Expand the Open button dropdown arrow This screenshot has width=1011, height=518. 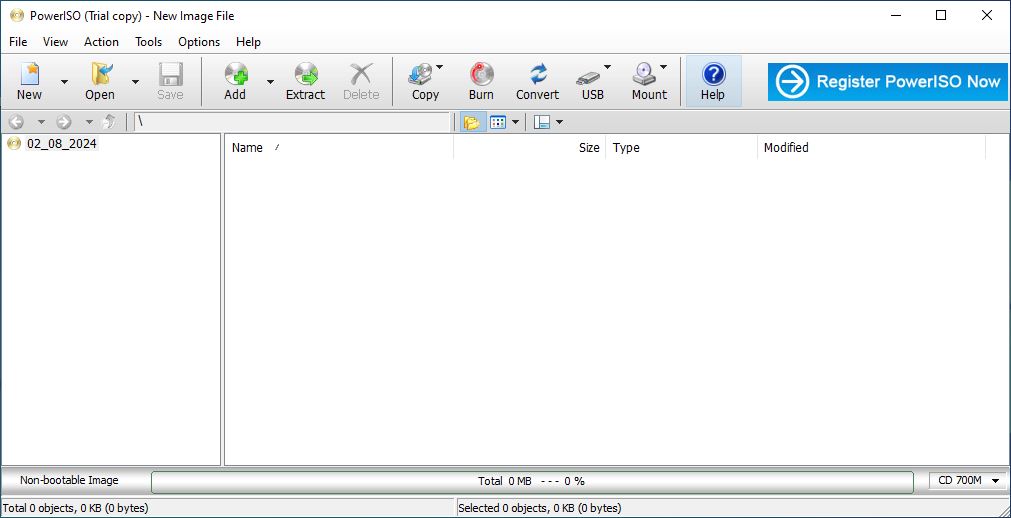(x=135, y=81)
